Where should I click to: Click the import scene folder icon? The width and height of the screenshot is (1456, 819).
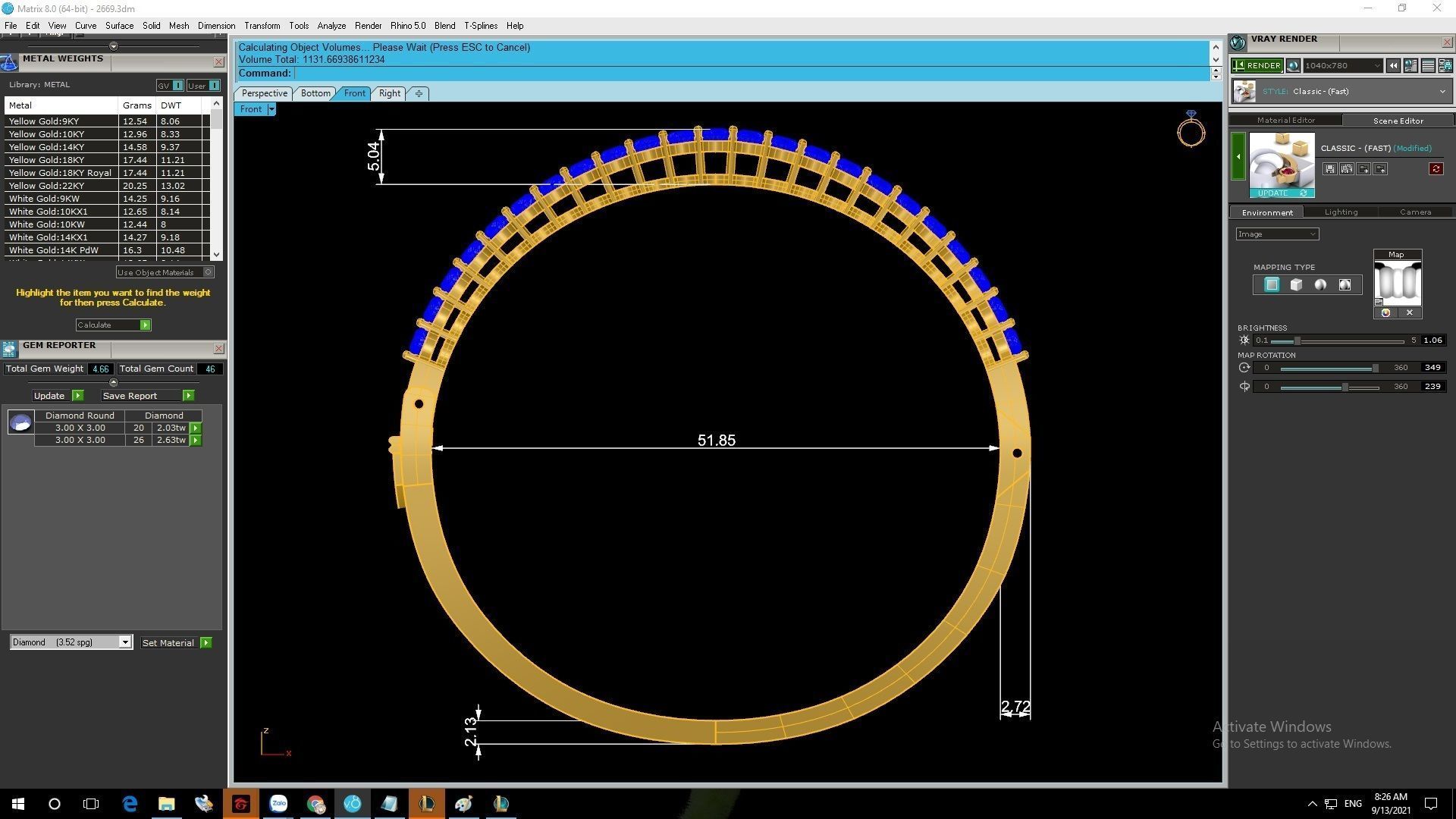click(x=1380, y=169)
